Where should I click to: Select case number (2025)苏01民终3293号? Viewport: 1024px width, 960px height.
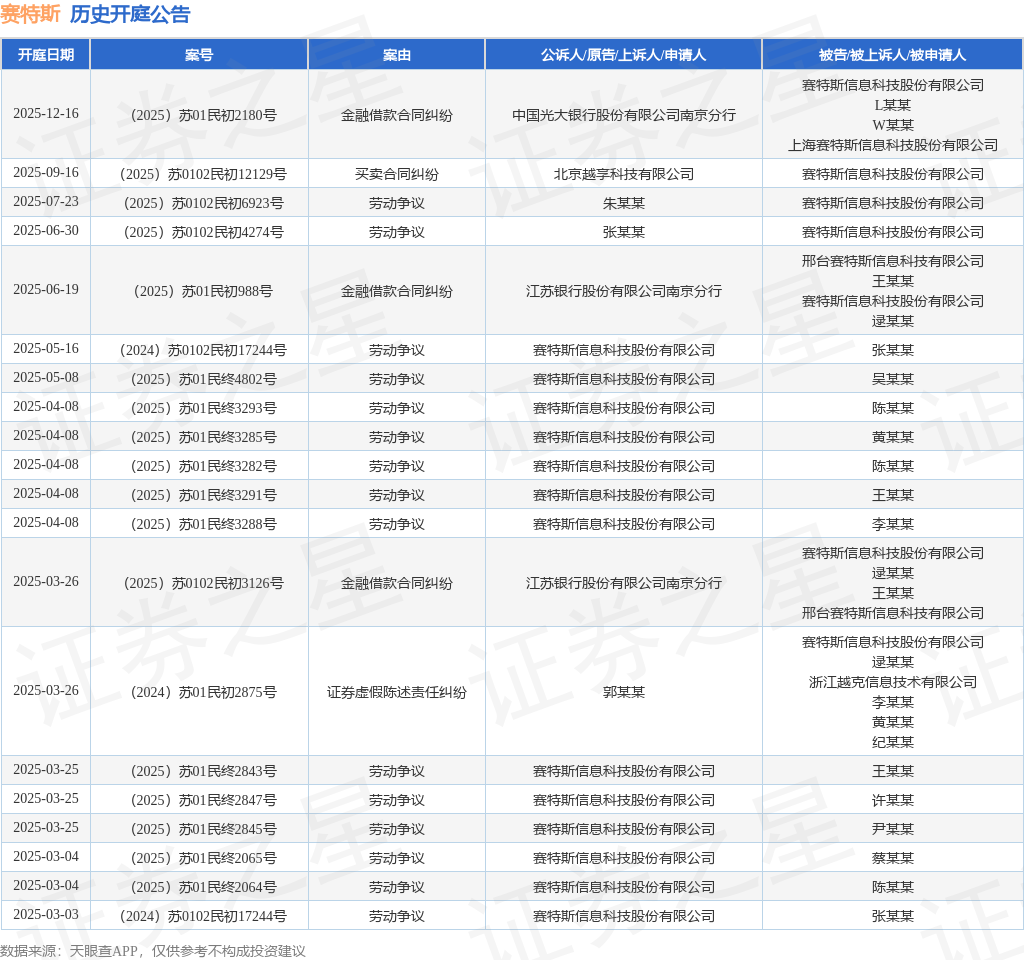click(x=204, y=408)
